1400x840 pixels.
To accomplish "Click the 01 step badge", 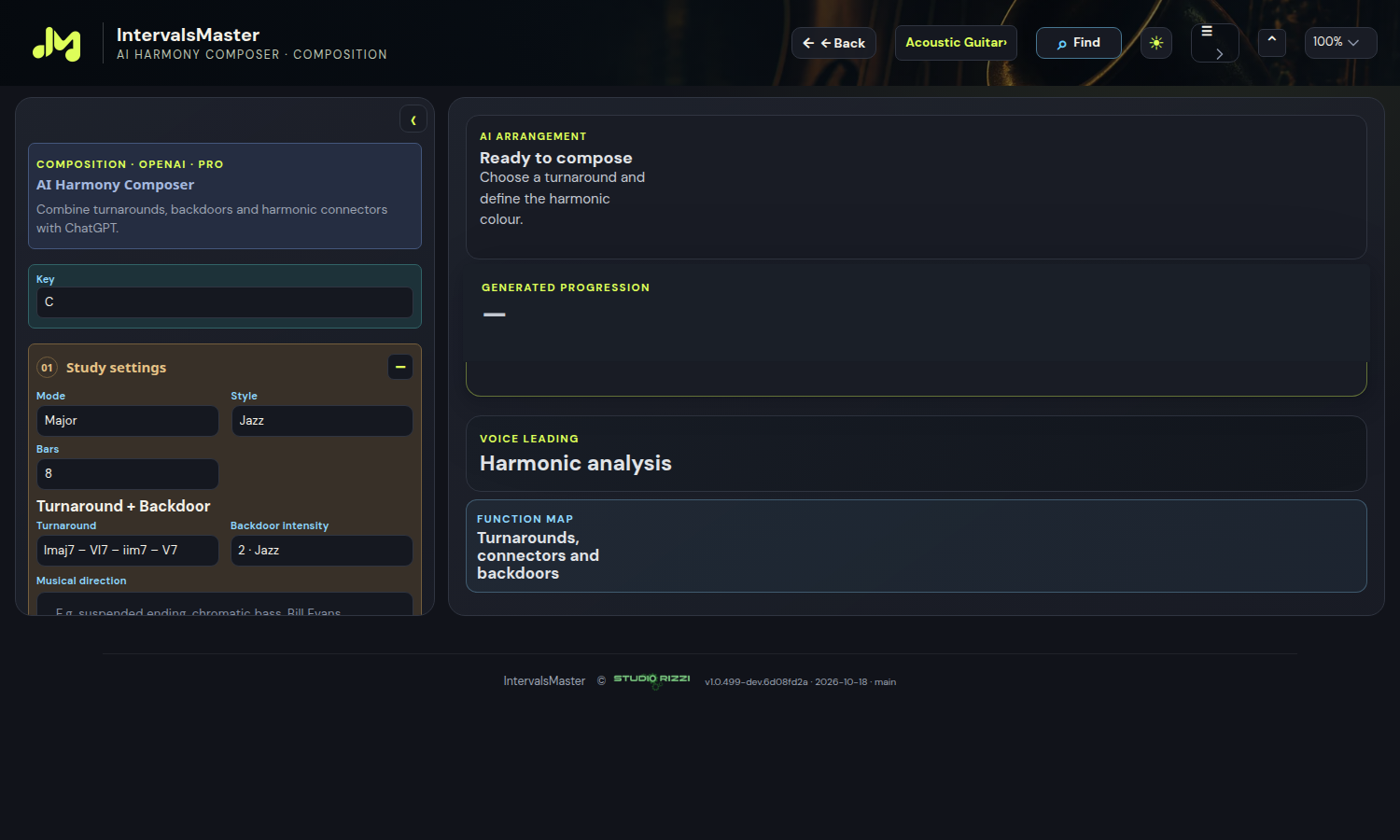I will [x=47, y=368].
